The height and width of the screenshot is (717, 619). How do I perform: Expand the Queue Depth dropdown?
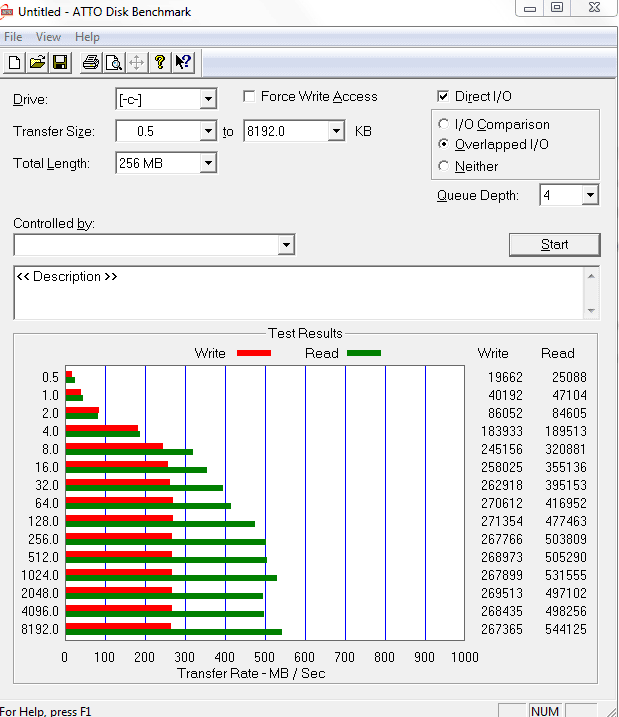tap(590, 195)
